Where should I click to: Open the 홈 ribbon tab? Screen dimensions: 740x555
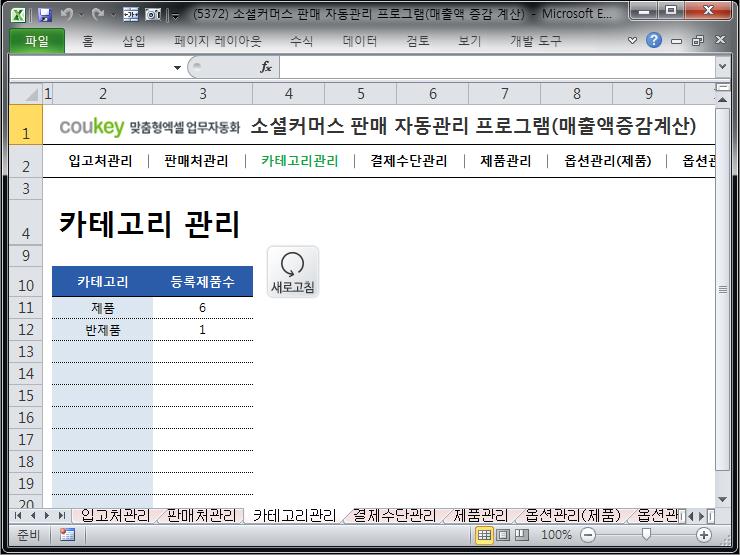coord(87,41)
